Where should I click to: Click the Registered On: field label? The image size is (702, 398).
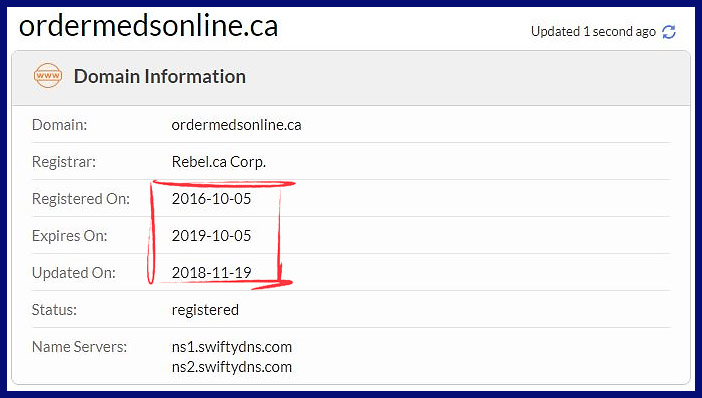click(81, 199)
